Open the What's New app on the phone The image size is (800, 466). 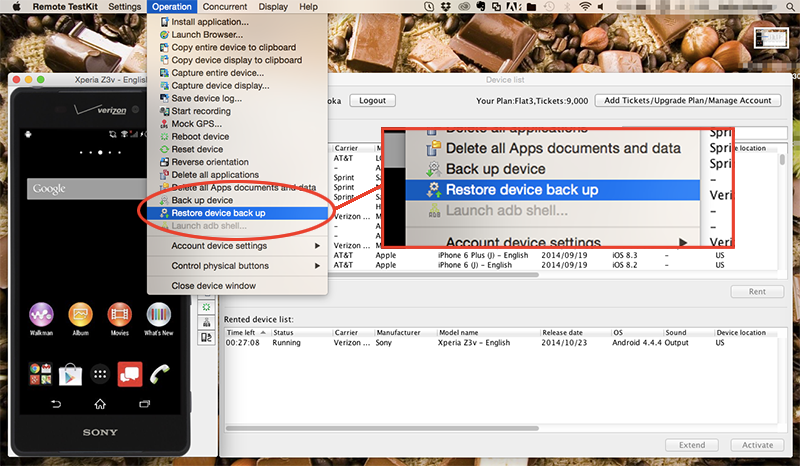coord(159,319)
